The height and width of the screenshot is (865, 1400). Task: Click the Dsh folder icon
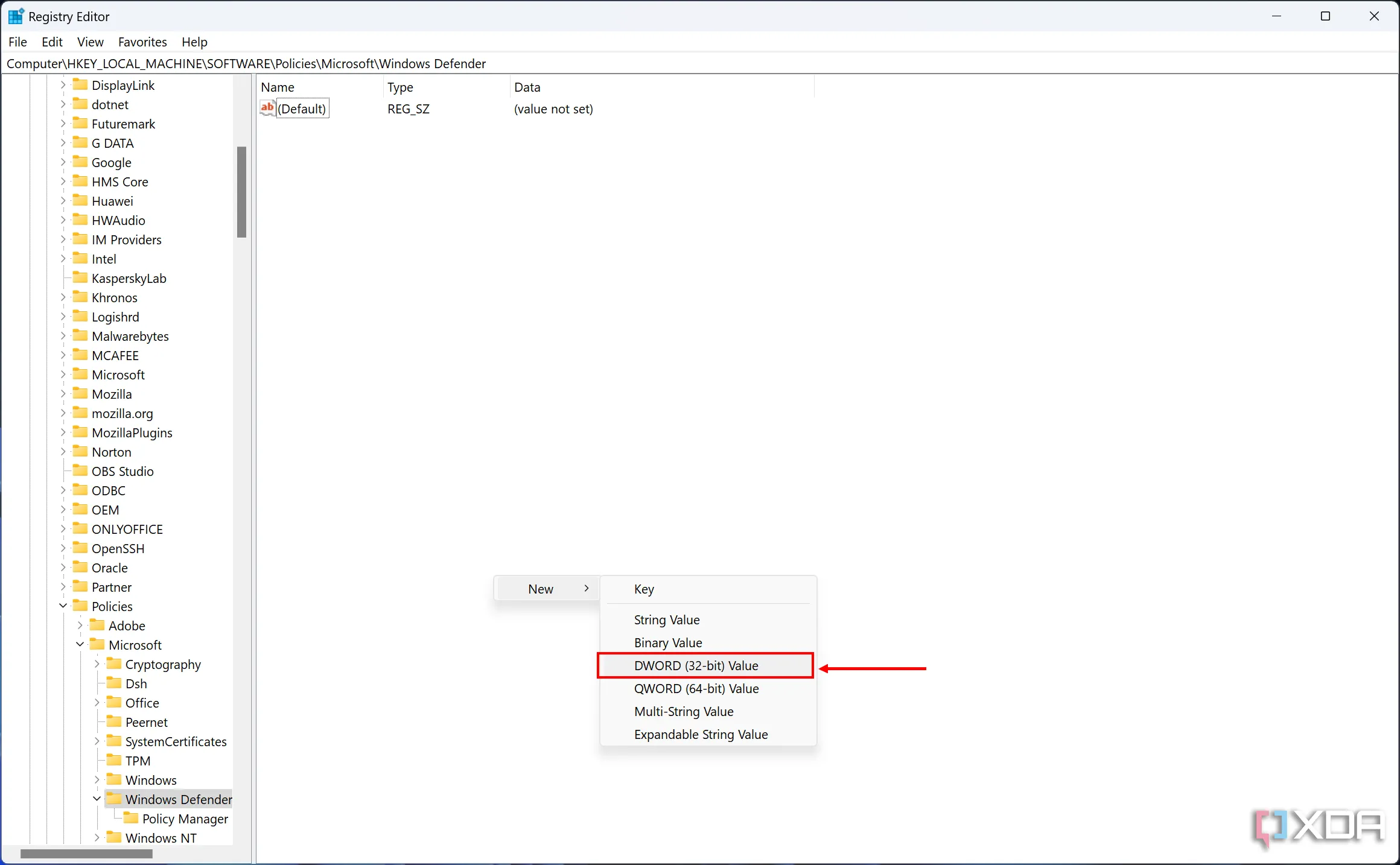click(114, 683)
